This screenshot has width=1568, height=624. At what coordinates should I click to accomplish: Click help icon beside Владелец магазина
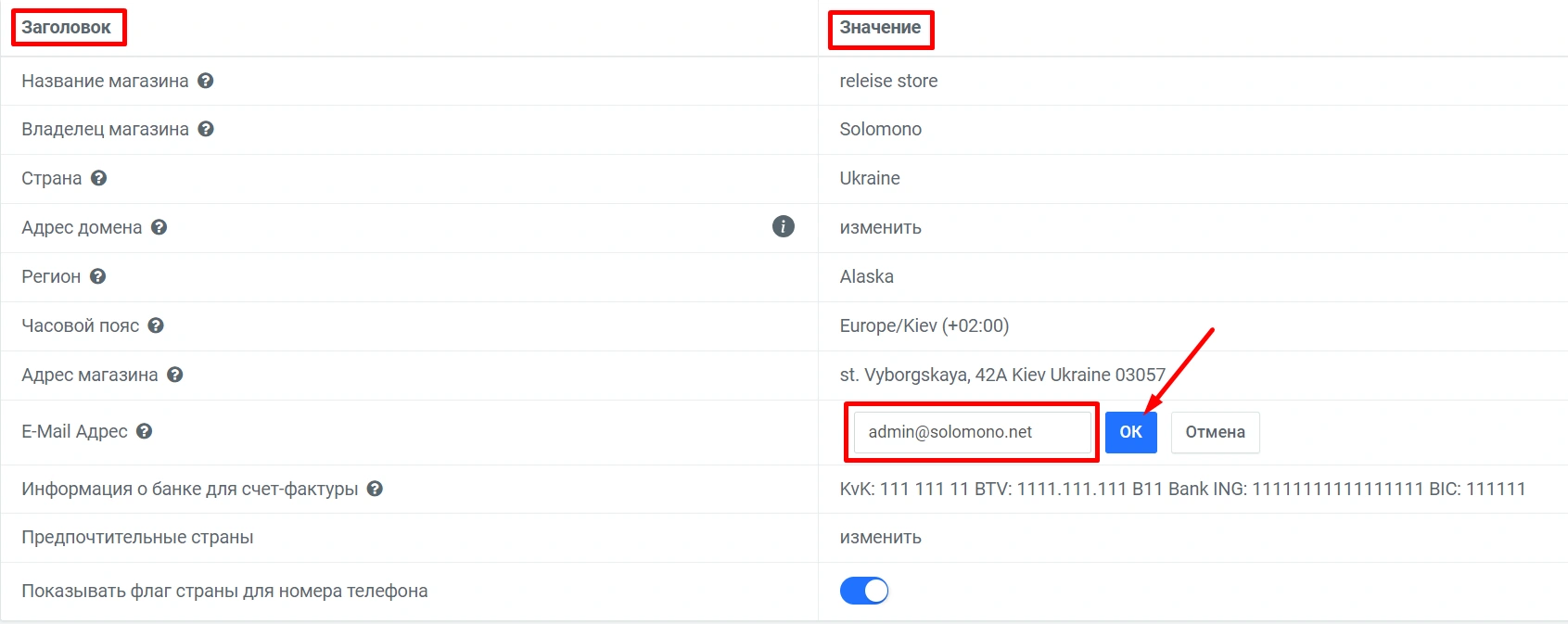(206, 129)
